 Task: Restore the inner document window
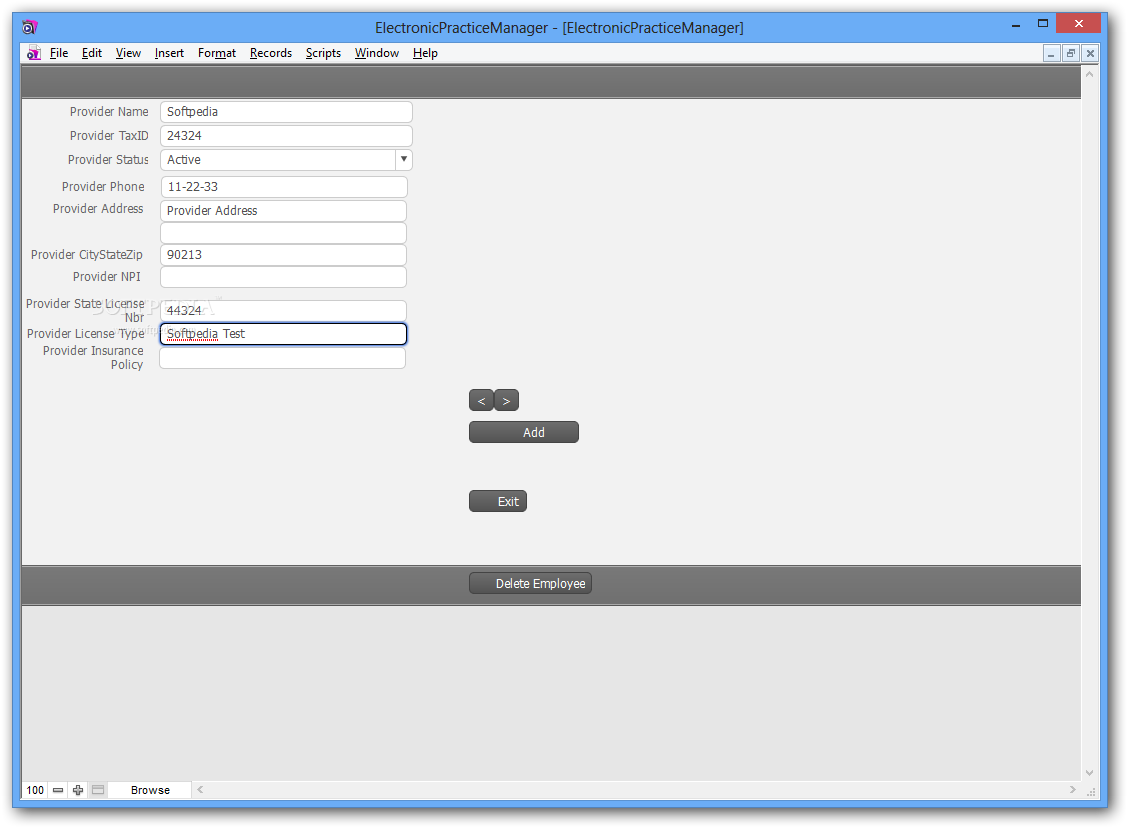1071,53
